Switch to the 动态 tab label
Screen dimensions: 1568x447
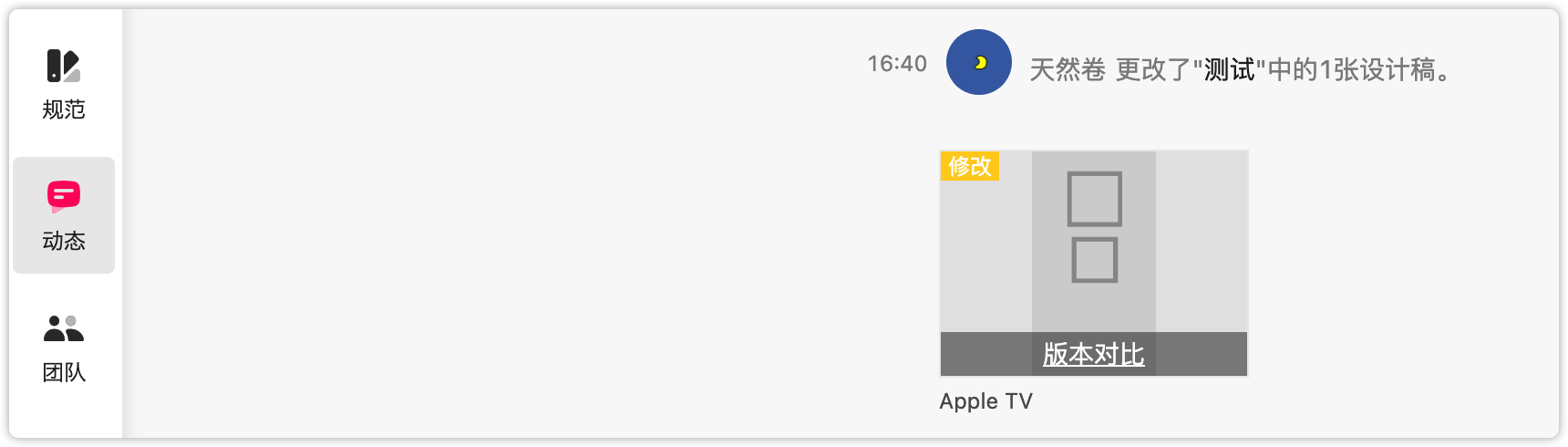click(x=64, y=241)
